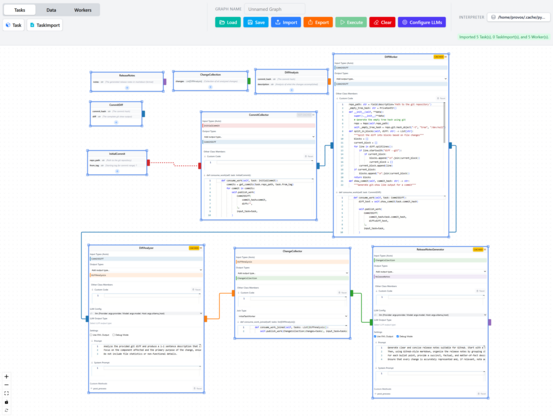Click the purple output handle on ReleaseNotes node

click(165, 82)
